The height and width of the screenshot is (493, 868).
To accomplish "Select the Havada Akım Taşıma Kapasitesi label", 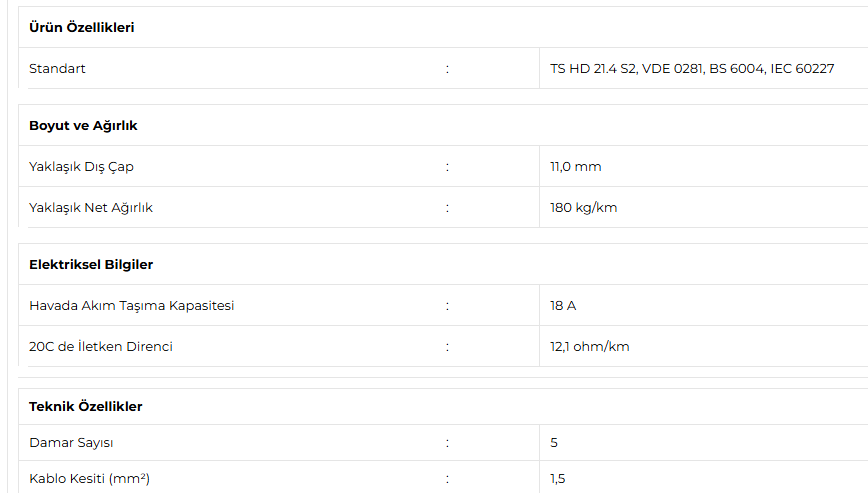I will [x=132, y=305].
